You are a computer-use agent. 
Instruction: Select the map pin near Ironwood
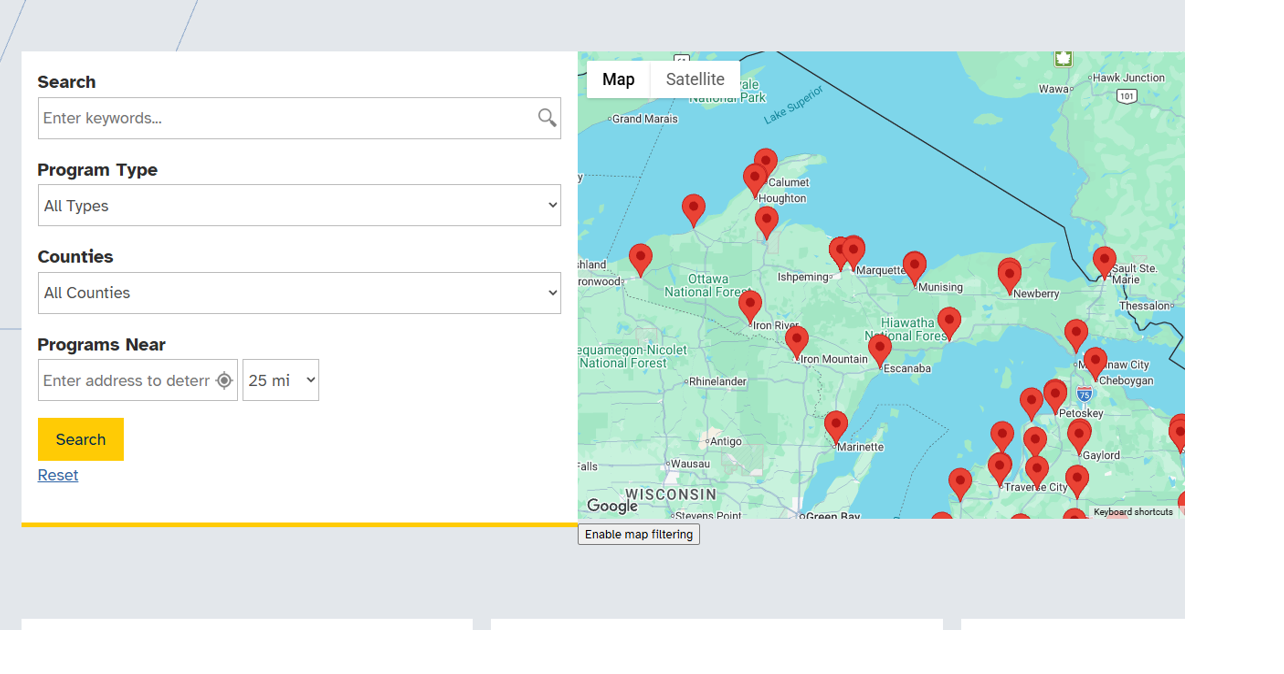tap(641, 261)
